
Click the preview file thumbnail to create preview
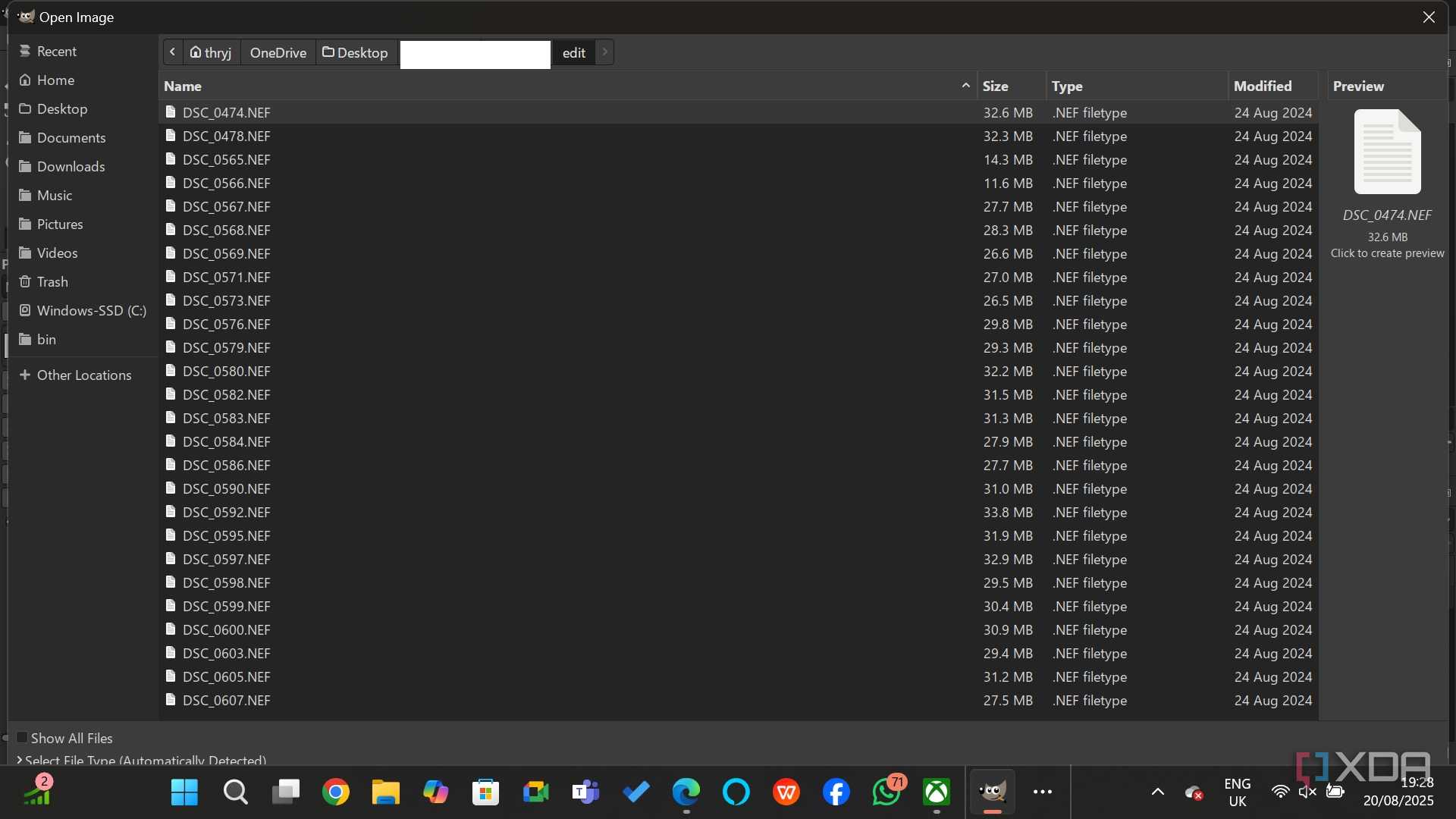[1387, 152]
